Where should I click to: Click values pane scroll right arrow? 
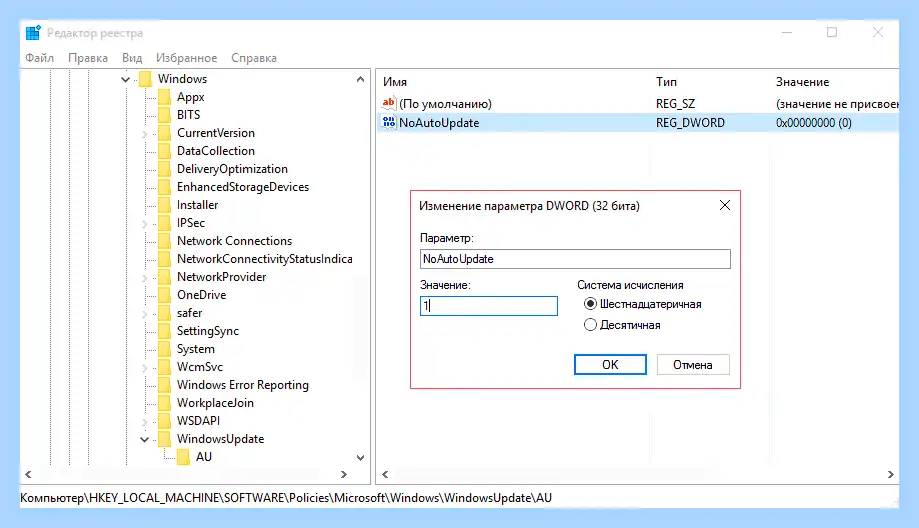coord(891,474)
